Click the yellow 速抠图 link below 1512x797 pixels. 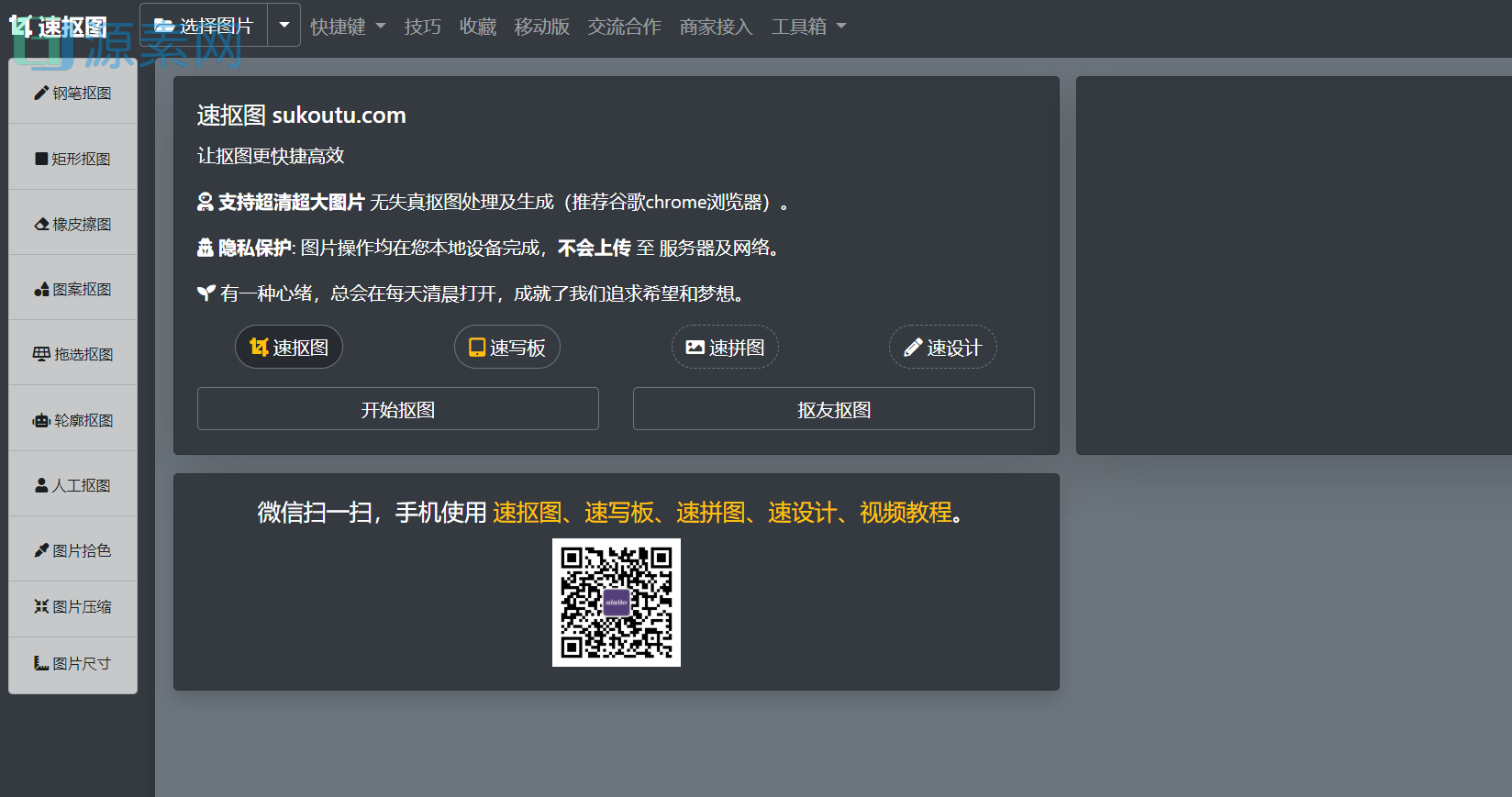click(528, 512)
